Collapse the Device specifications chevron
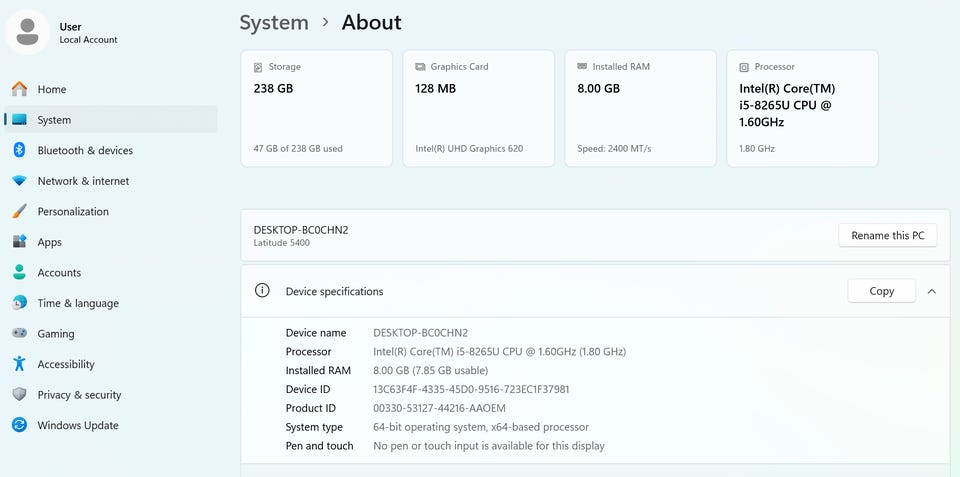 pyautogui.click(x=932, y=291)
